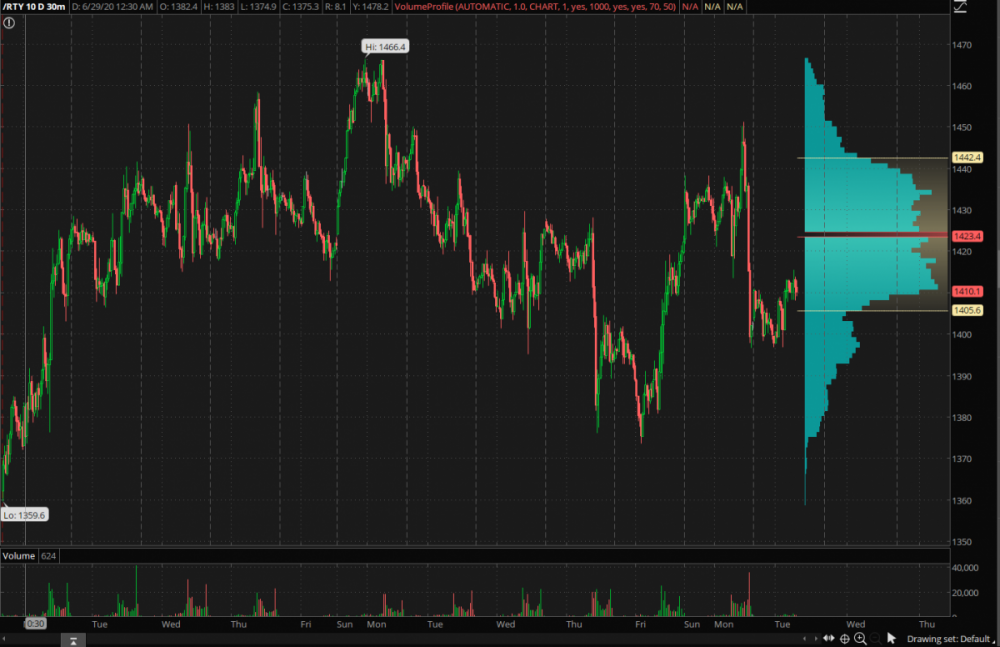The width and height of the screenshot is (1000, 647).
Task: Click the 1423.4 point of control label
Action: coord(968,236)
